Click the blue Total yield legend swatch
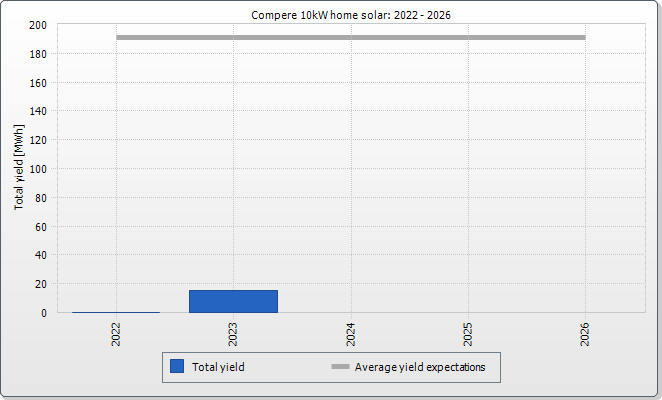662x400 pixels. [177, 367]
